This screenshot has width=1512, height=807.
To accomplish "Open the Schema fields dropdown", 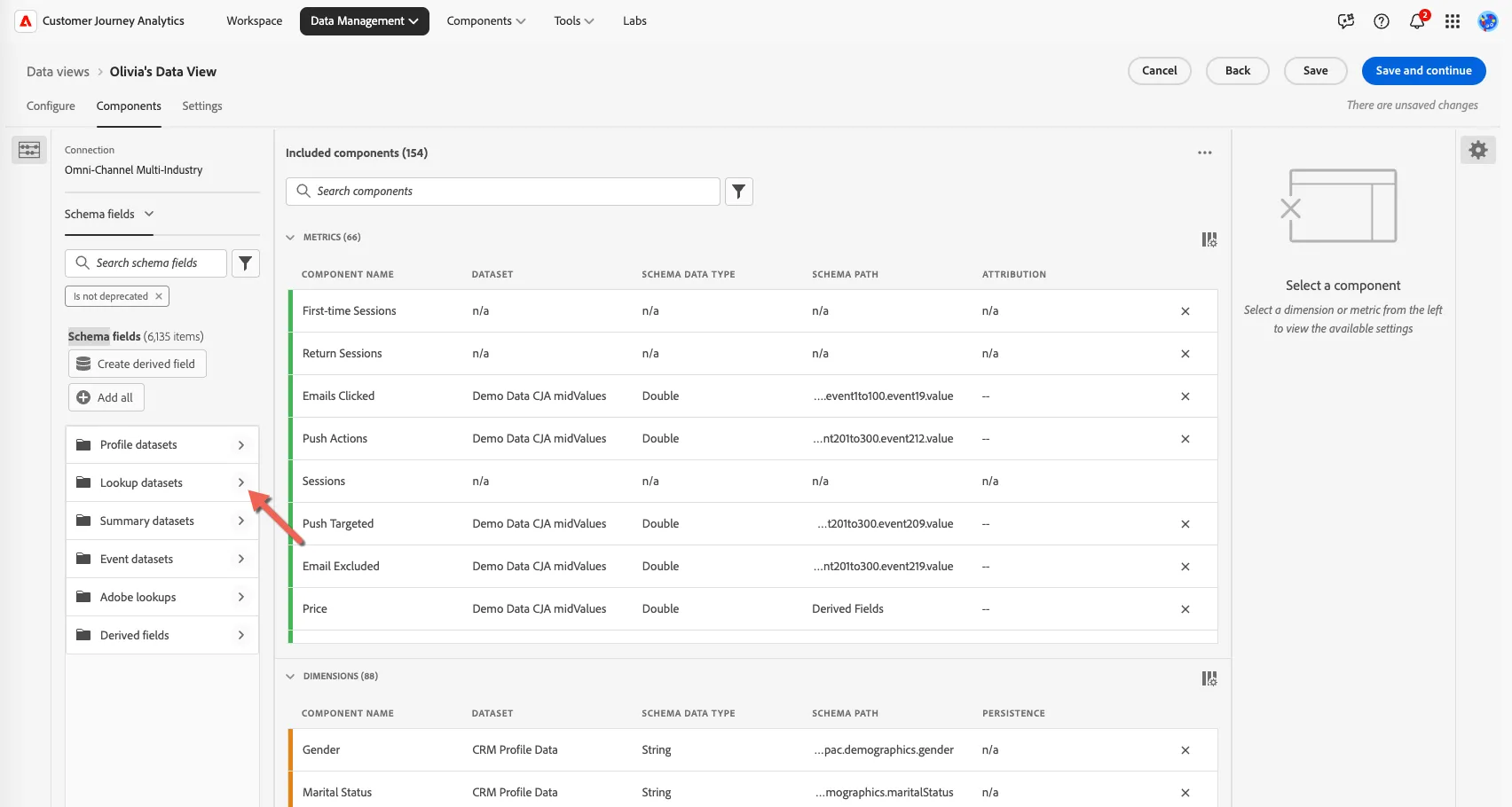I will coord(109,214).
